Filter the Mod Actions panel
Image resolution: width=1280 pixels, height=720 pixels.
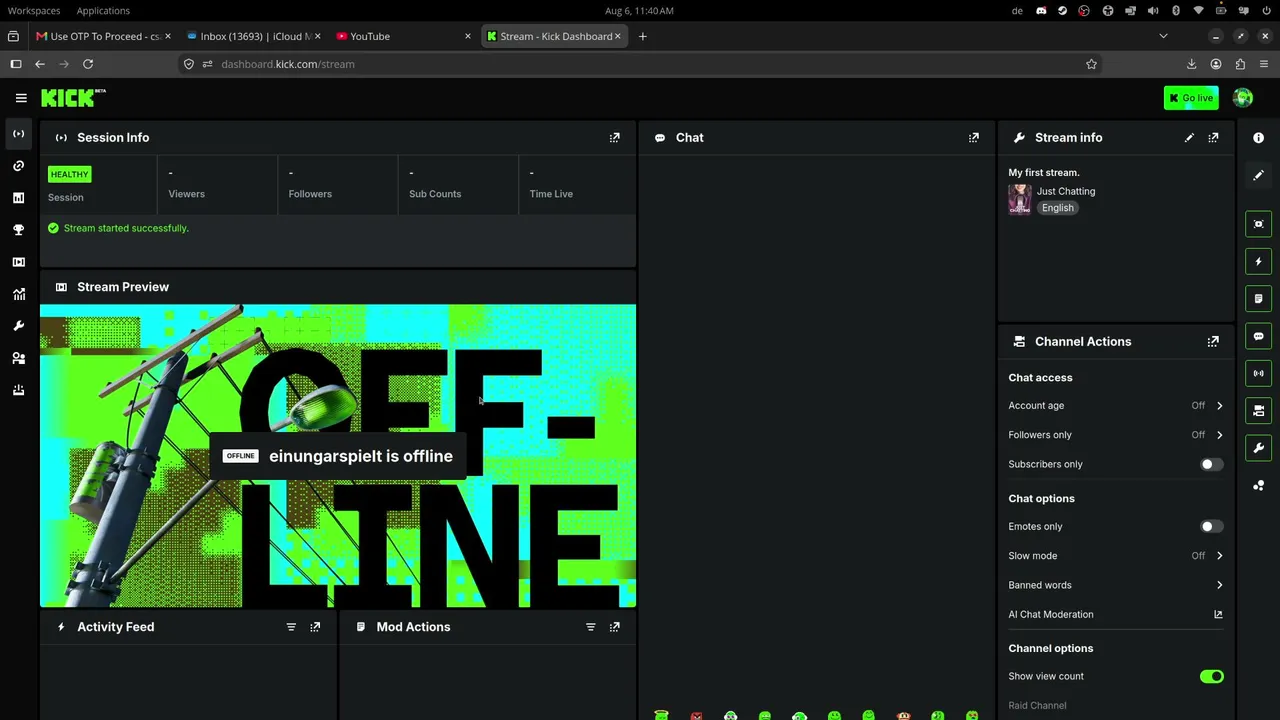[x=590, y=627]
